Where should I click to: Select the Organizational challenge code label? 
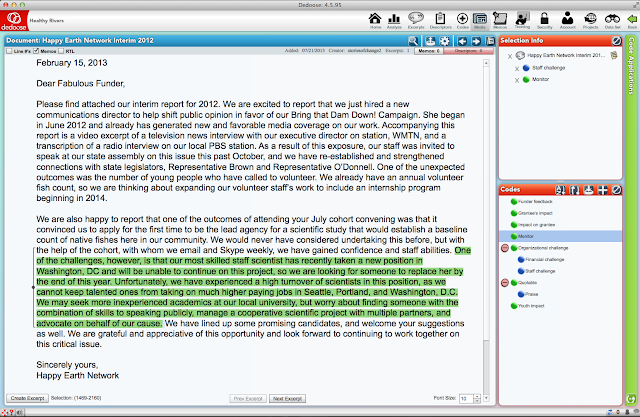click(543, 248)
